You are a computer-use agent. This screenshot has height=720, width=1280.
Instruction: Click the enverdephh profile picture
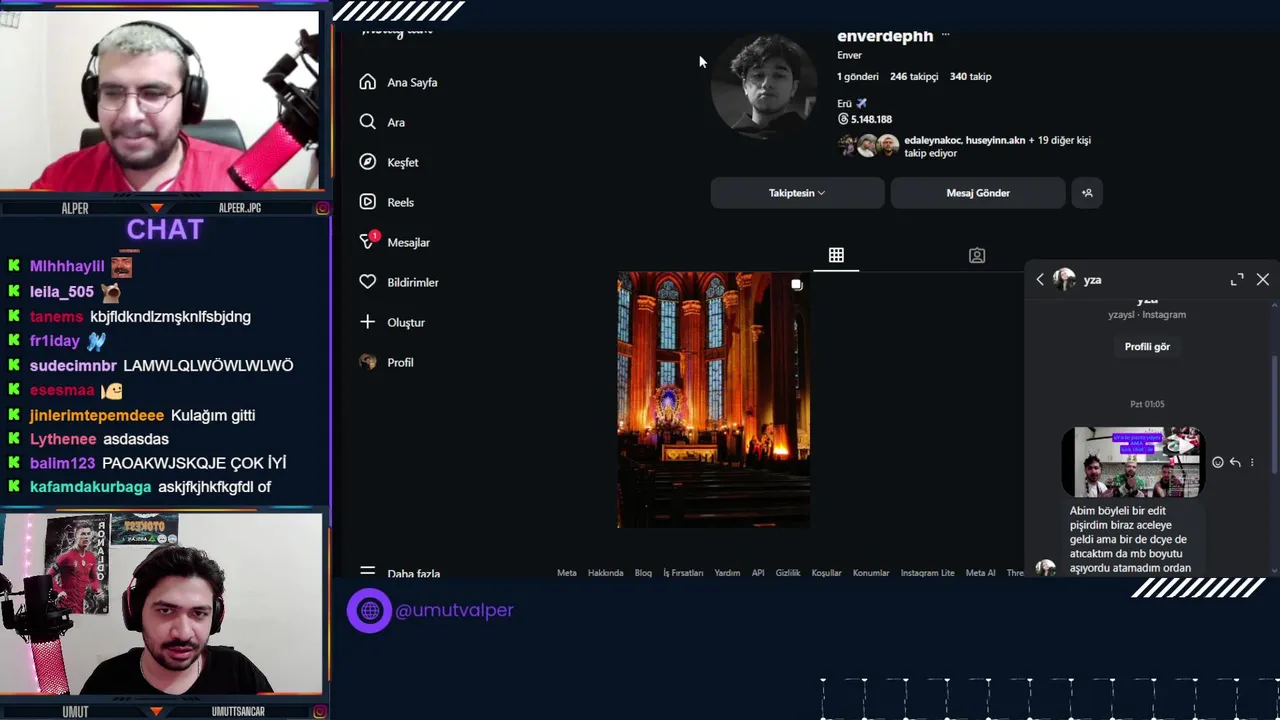click(x=764, y=85)
